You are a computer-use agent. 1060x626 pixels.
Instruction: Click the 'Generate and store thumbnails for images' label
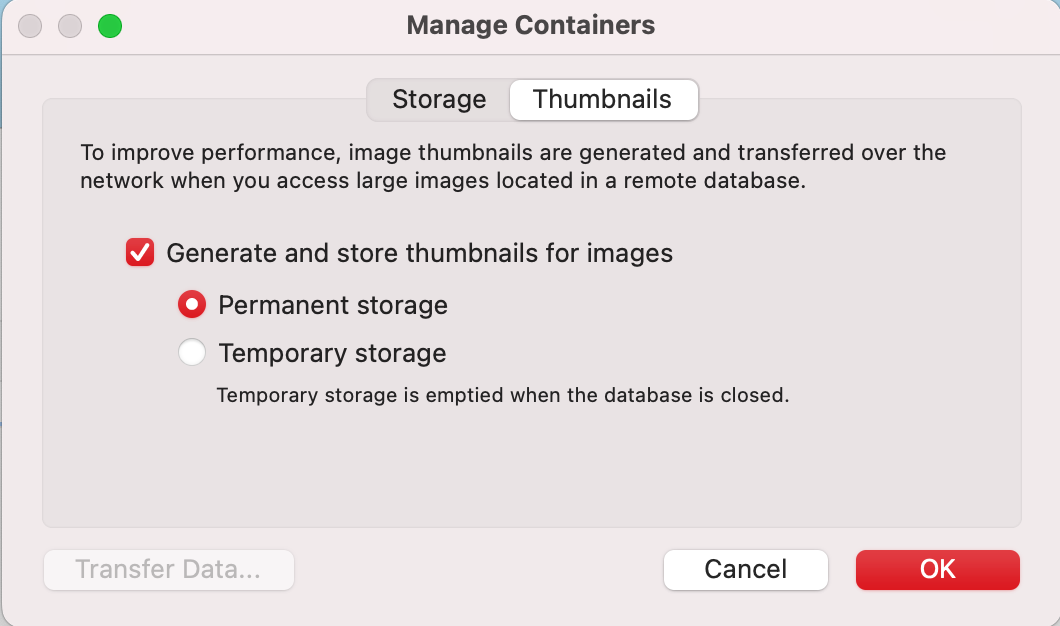(x=419, y=253)
